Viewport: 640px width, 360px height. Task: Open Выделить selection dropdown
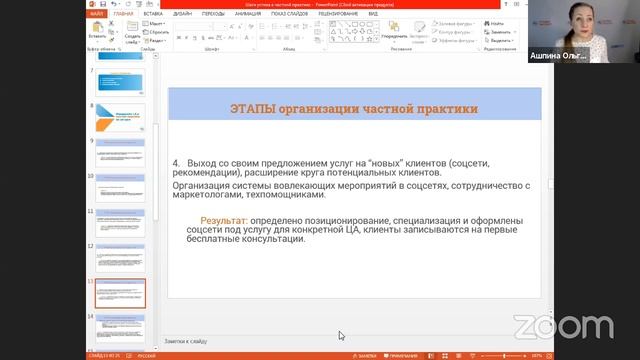499,40
